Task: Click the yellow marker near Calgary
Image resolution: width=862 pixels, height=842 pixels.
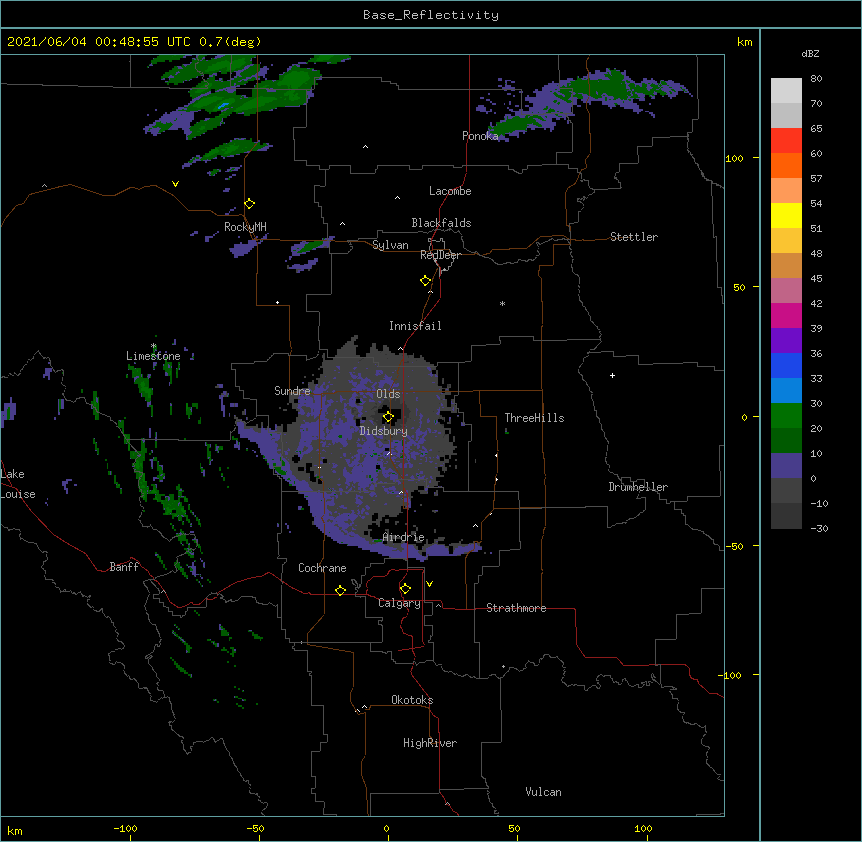Action: 405,589
